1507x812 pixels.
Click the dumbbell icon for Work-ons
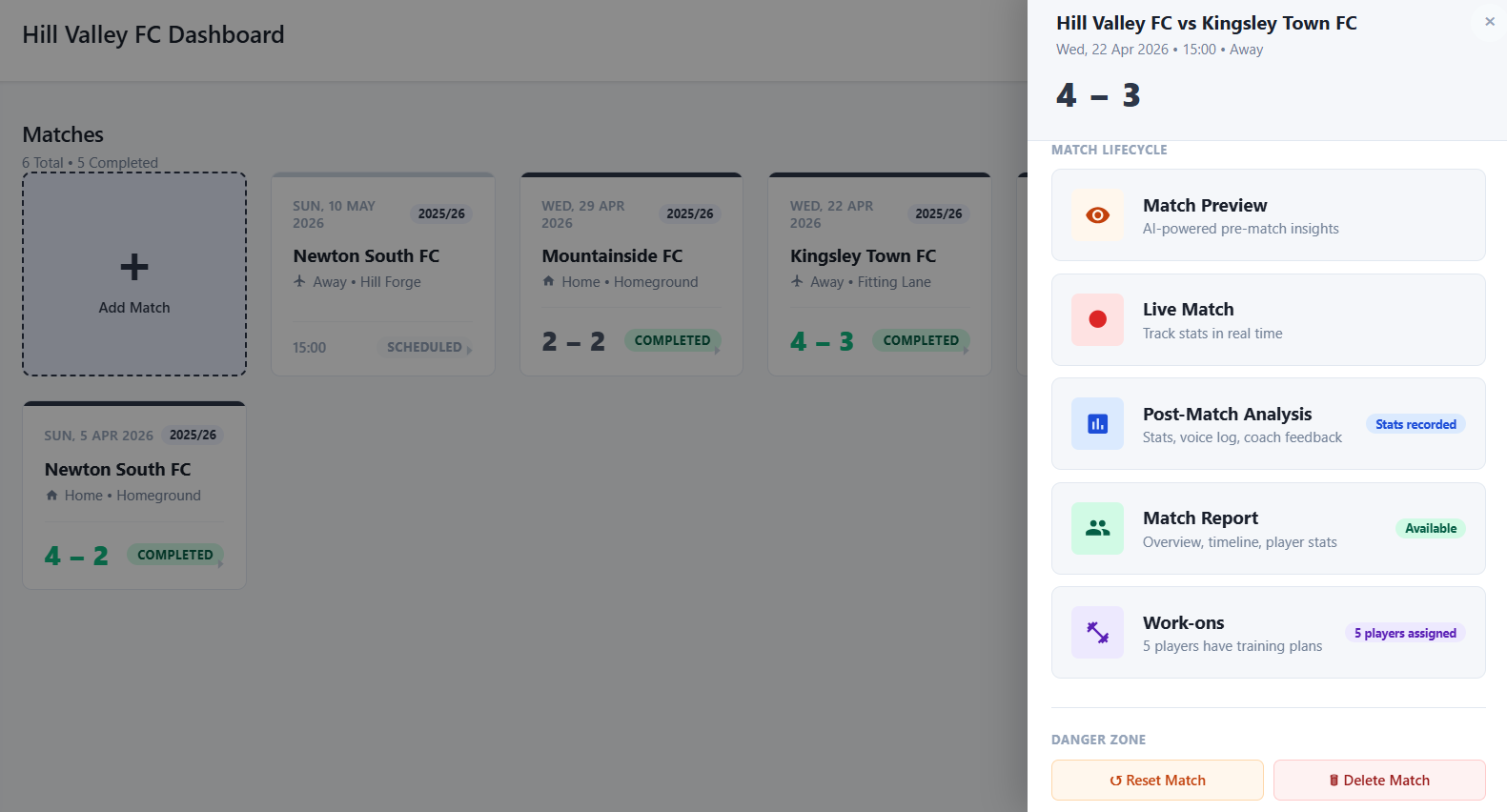point(1097,633)
